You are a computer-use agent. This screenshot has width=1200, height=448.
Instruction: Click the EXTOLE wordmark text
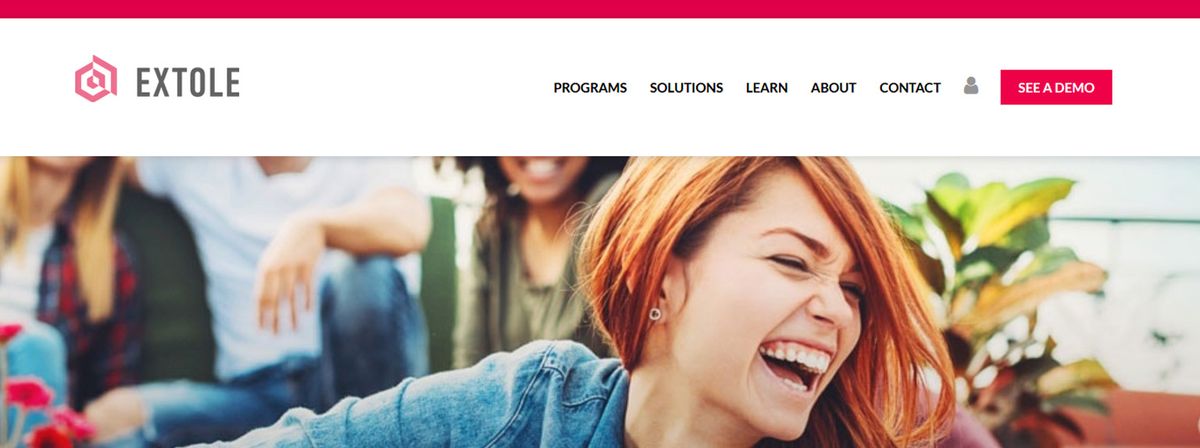[x=188, y=82]
